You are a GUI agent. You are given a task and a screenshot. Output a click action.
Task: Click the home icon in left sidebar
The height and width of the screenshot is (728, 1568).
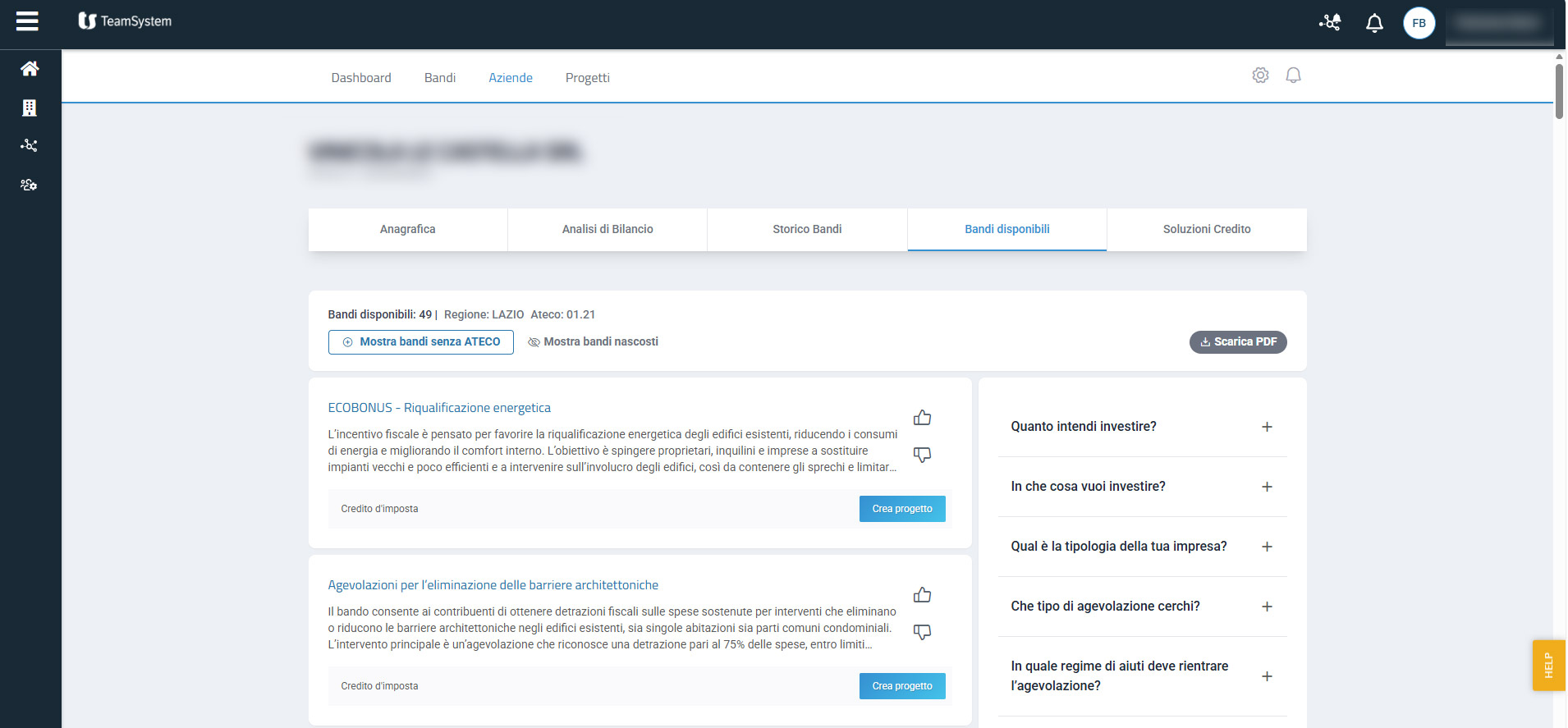[30, 69]
